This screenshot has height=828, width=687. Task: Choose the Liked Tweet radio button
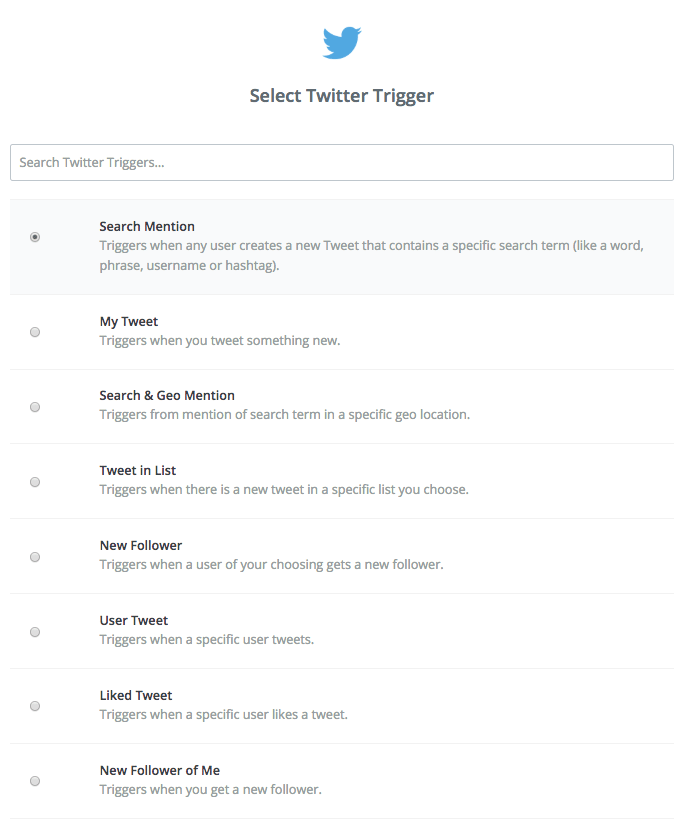click(x=35, y=706)
